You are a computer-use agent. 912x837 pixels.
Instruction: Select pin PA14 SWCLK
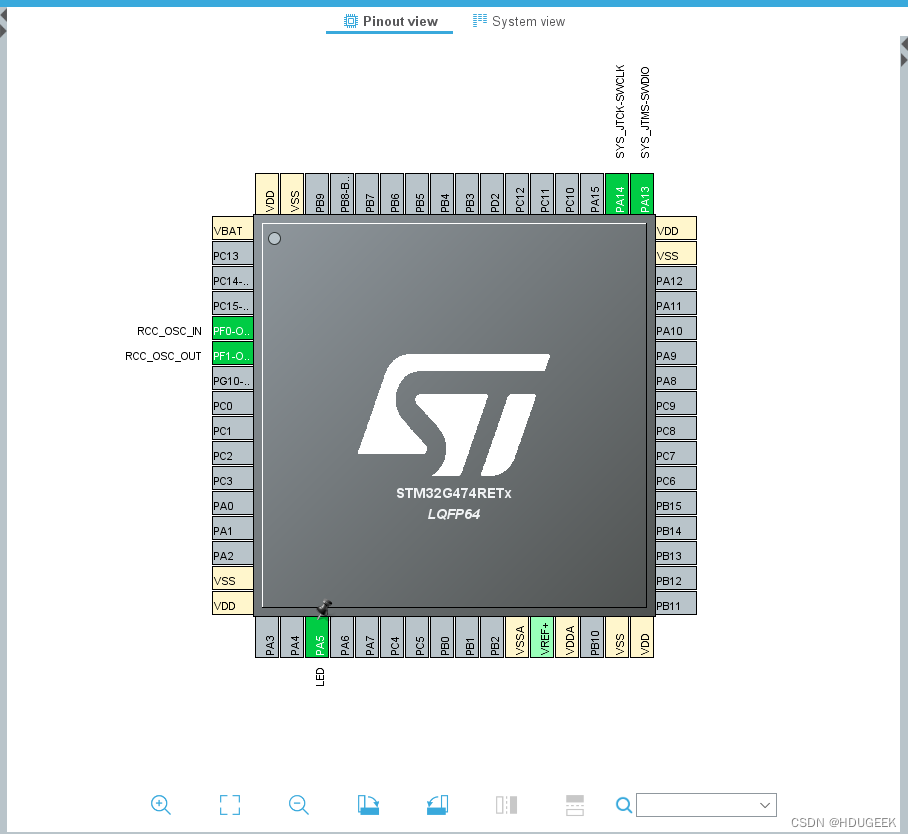coord(619,194)
